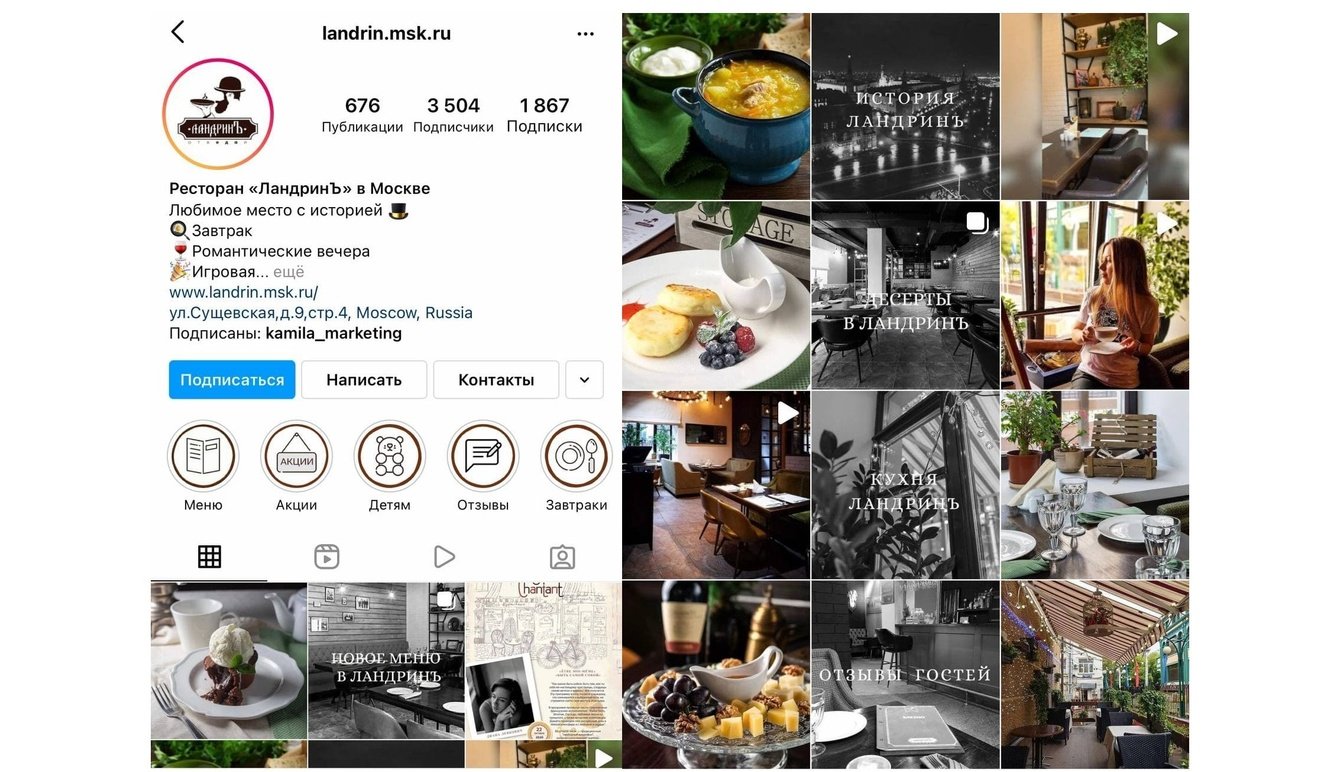Open the three-dots options menu
This screenshot has height=772, width=1340.
586,33
